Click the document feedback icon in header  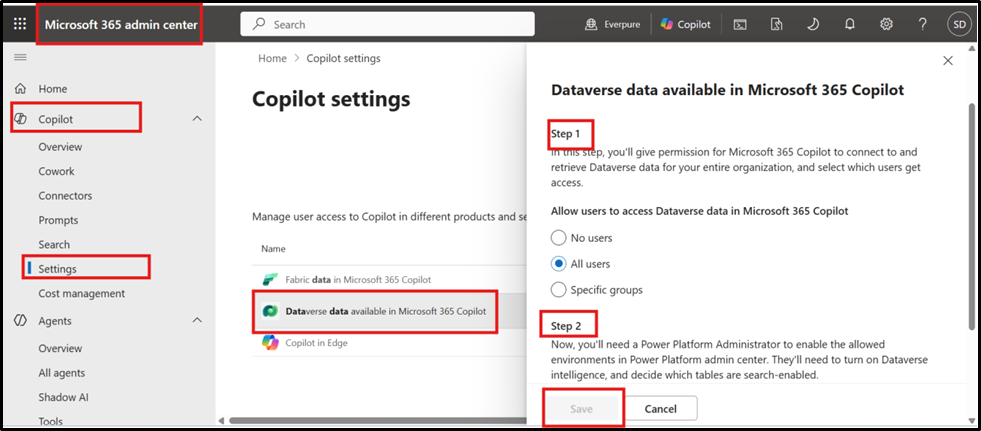[x=776, y=24]
